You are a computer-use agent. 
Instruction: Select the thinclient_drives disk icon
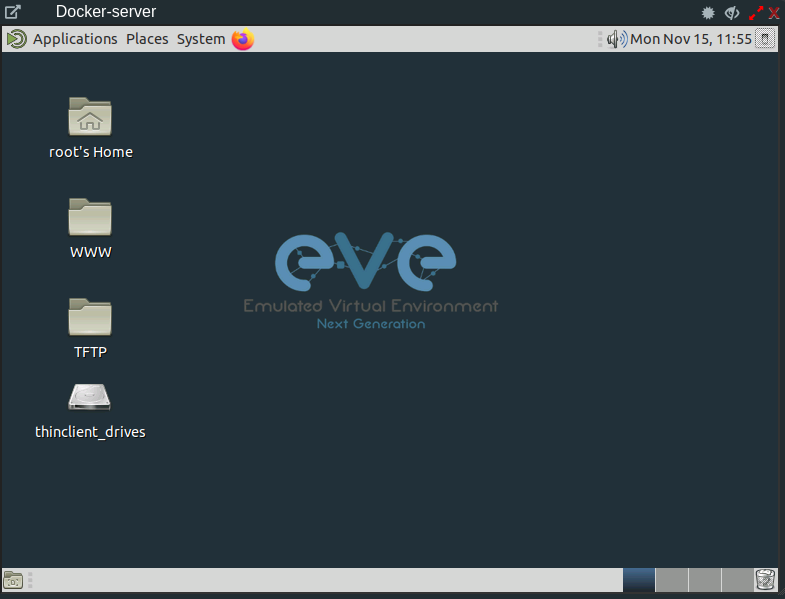point(90,397)
